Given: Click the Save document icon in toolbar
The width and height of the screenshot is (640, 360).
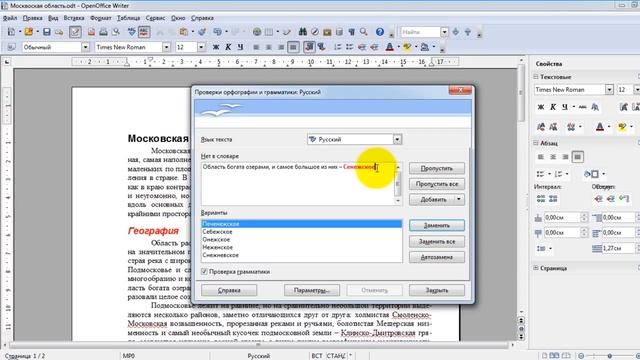Looking at the screenshot, I should (47, 32).
